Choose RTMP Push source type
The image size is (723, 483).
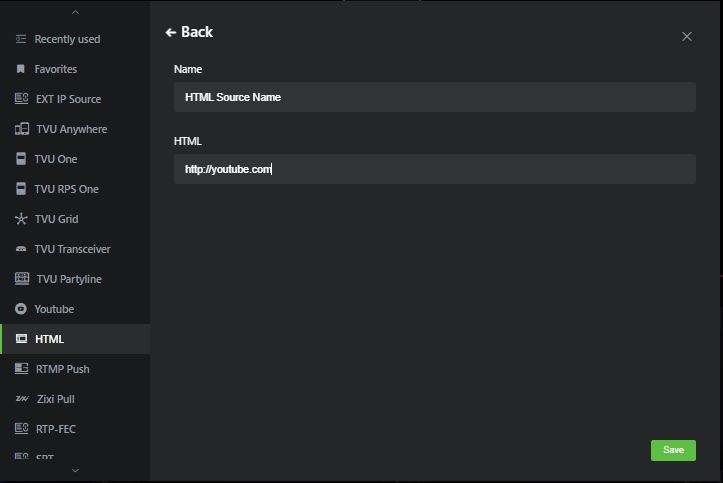[x=75, y=369]
